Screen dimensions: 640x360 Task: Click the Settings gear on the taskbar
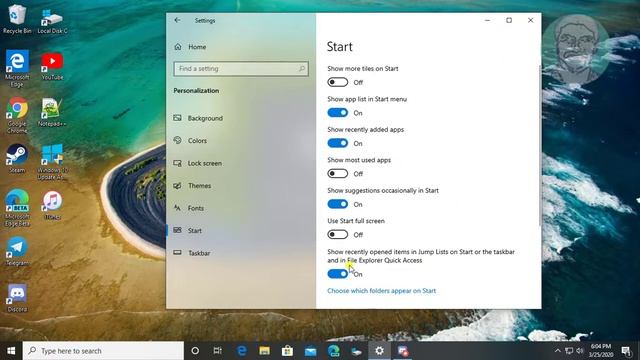click(x=380, y=351)
